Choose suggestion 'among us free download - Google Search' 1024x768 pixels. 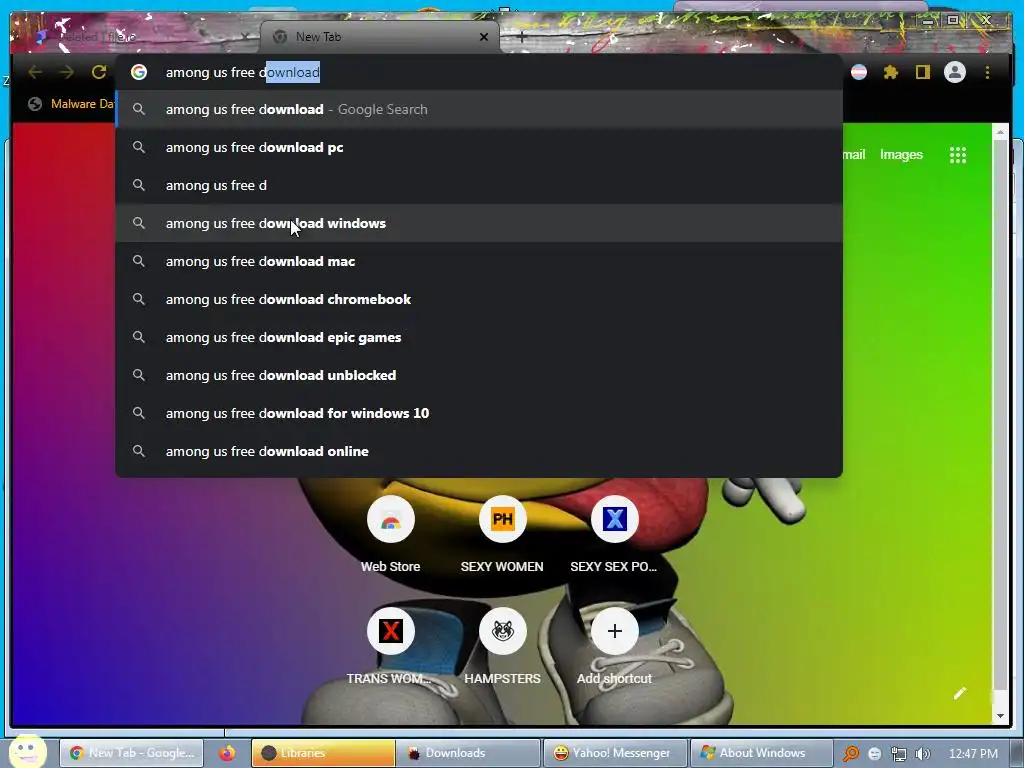pyautogui.click(x=479, y=110)
